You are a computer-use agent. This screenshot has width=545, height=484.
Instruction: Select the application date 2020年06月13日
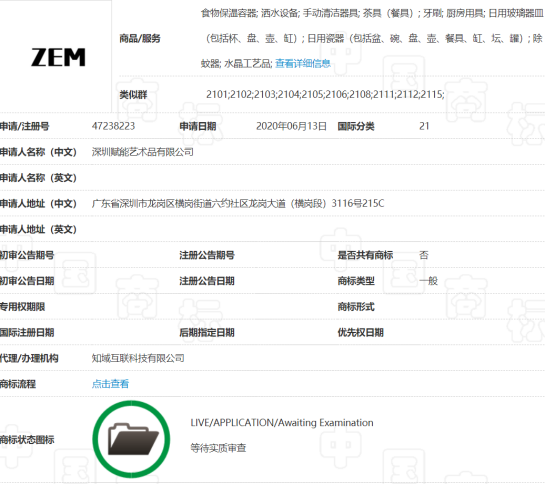[x=291, y=126]
